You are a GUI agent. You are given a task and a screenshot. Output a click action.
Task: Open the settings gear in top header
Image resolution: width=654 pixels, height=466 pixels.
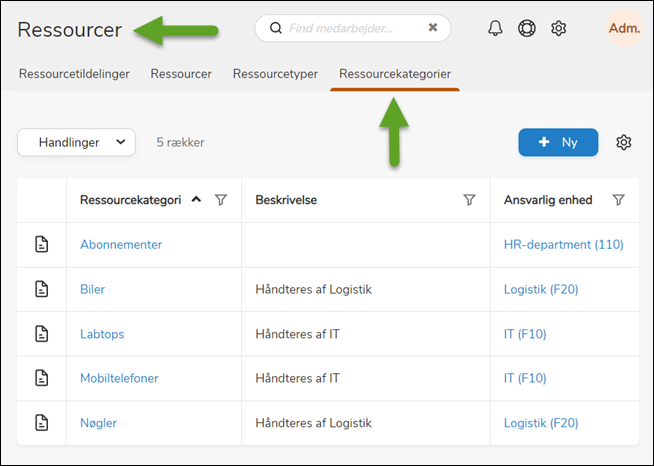(559, 28)
